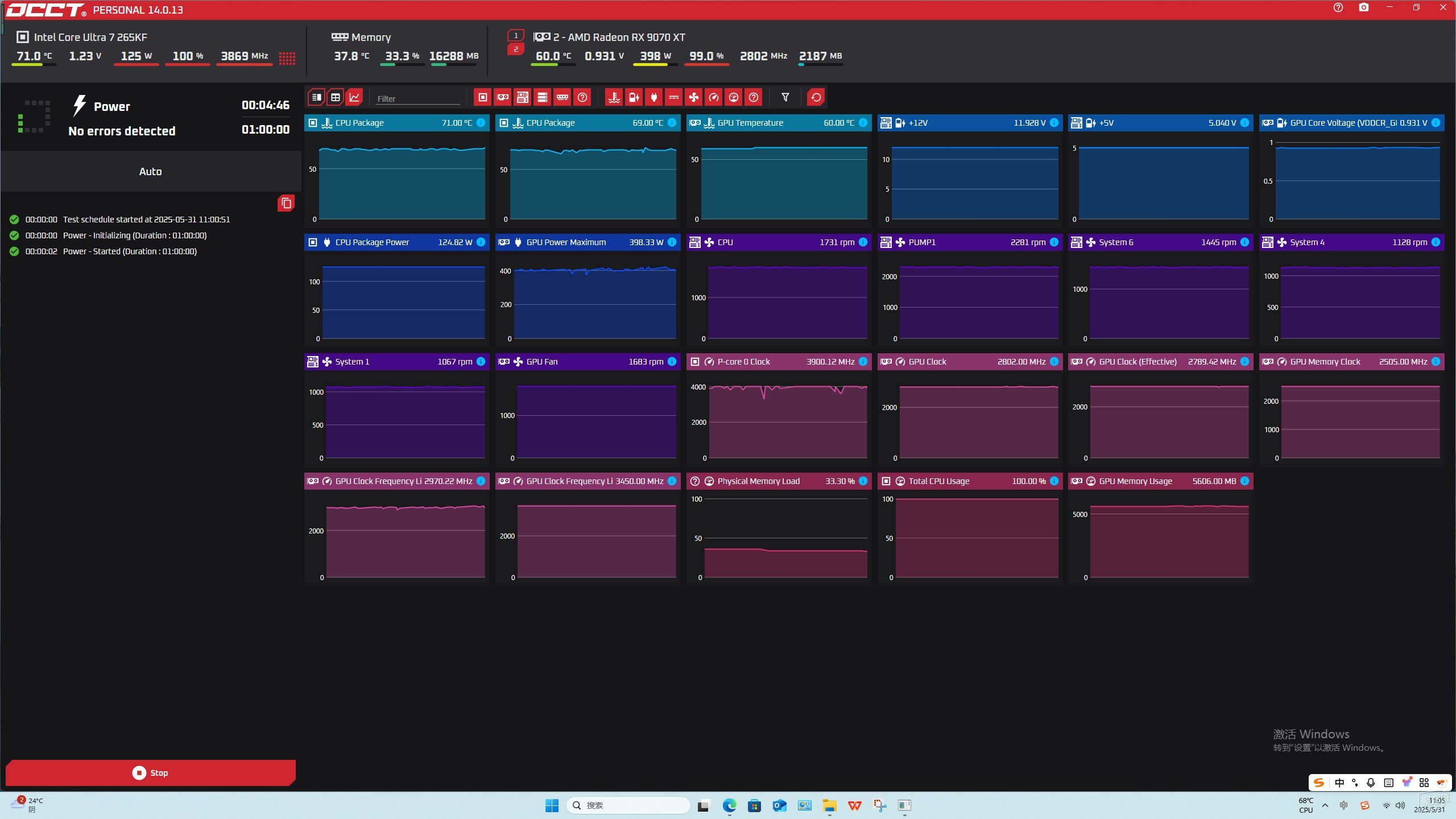Click the Memory header label
This screenshot has height=819, width=1456.
coord(371,37)
